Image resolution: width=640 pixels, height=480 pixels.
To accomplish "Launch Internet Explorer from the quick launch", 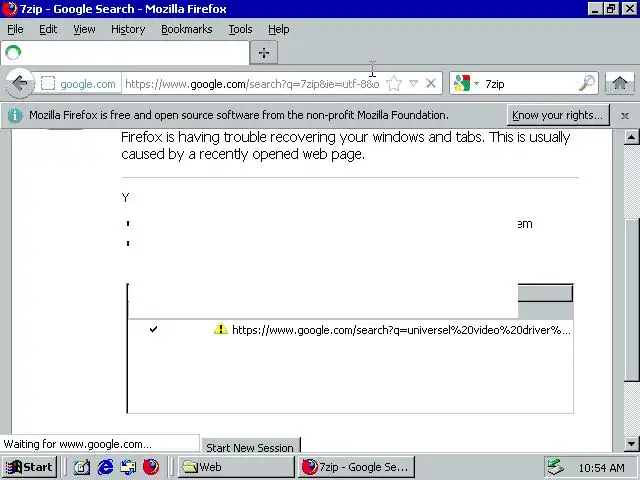I will pyautogui.click(x=105, y=467).
